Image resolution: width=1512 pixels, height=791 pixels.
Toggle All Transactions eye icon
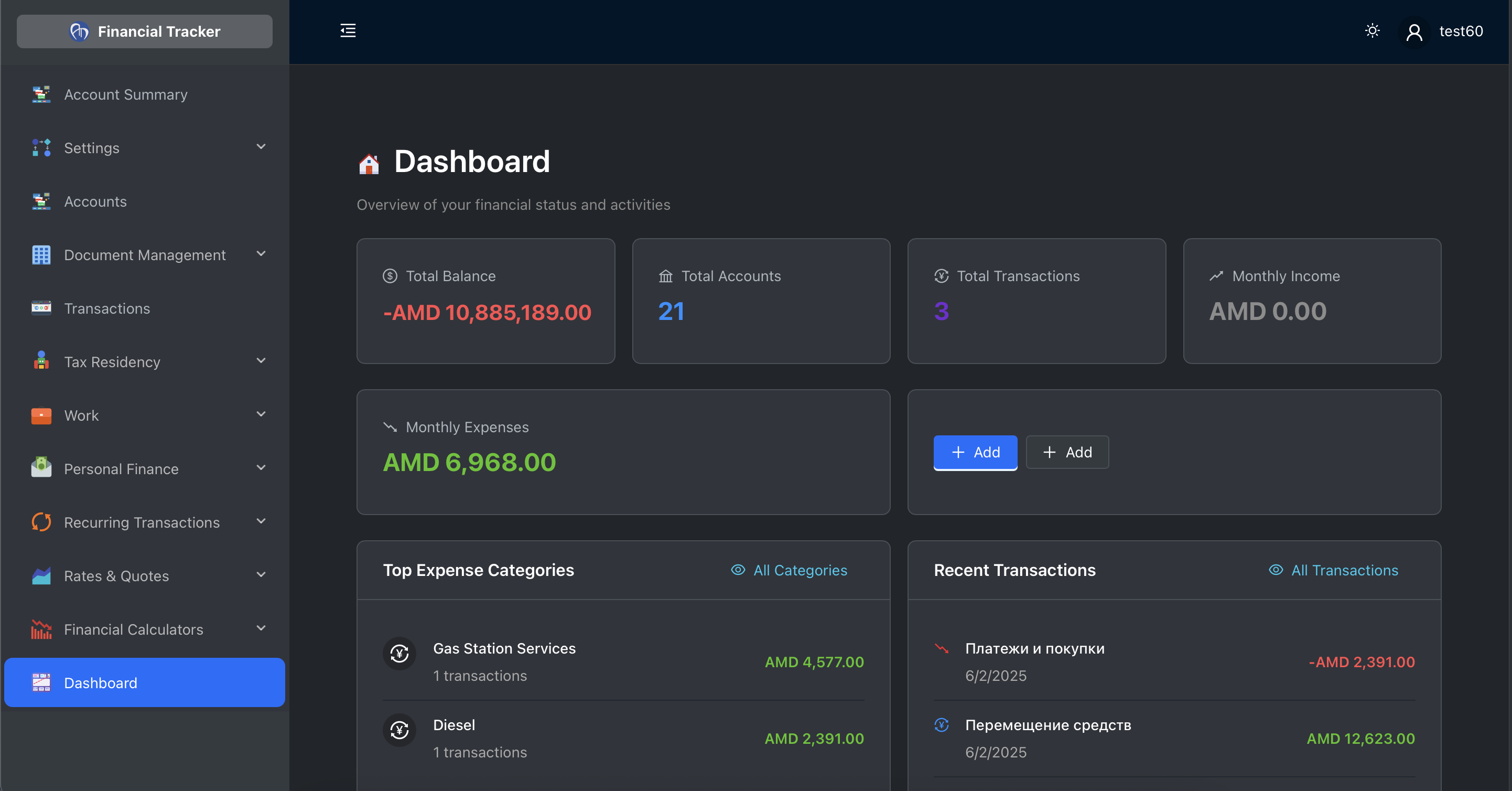[1275, 570]
